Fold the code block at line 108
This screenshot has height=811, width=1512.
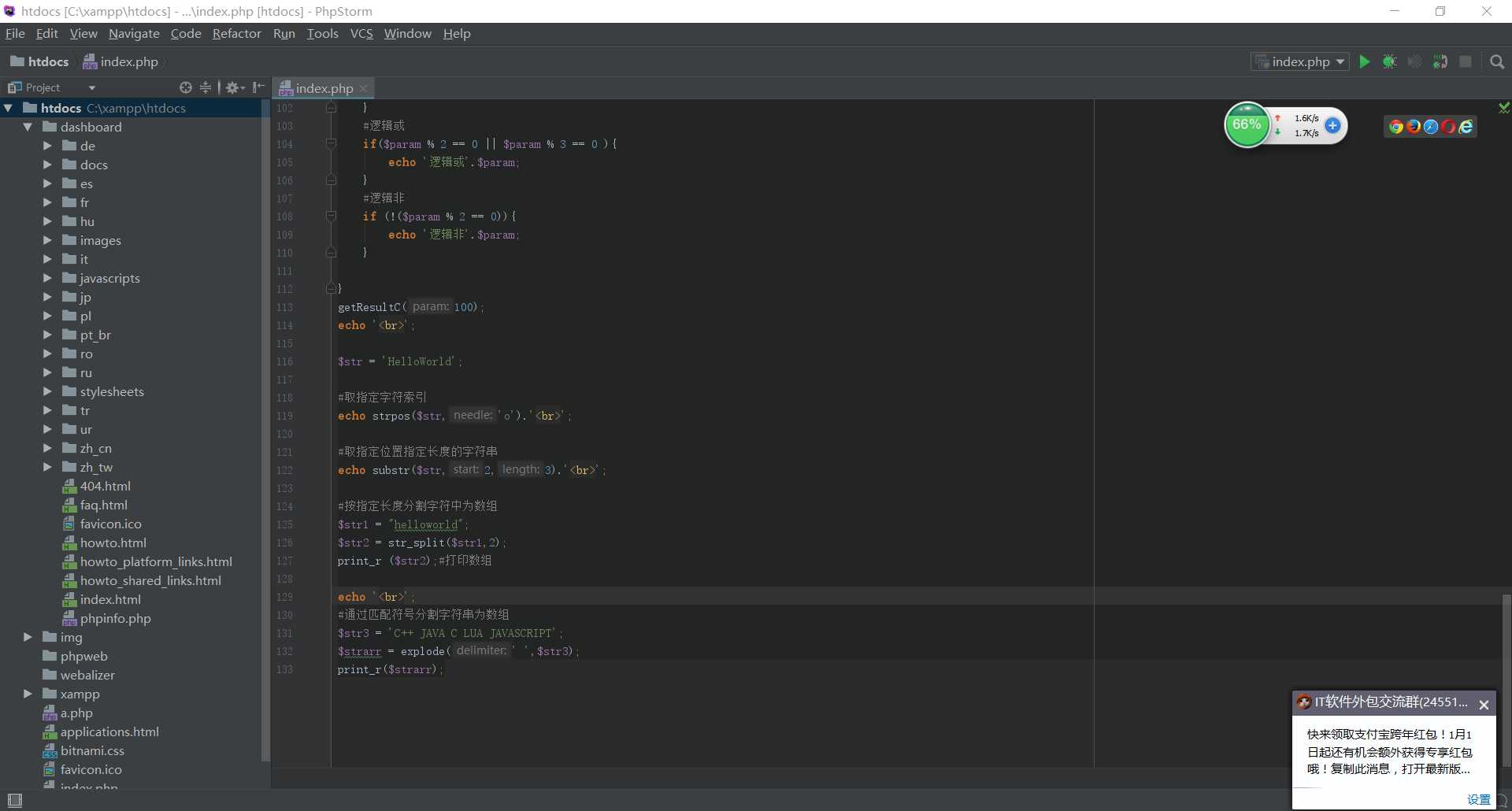click(x=331, y=217)
